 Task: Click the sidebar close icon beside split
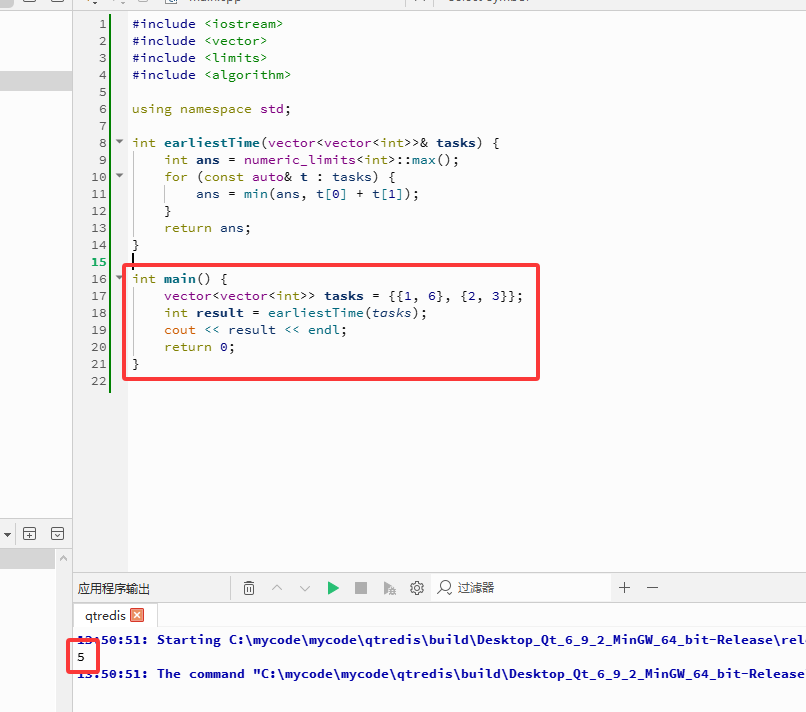point(58,534)
